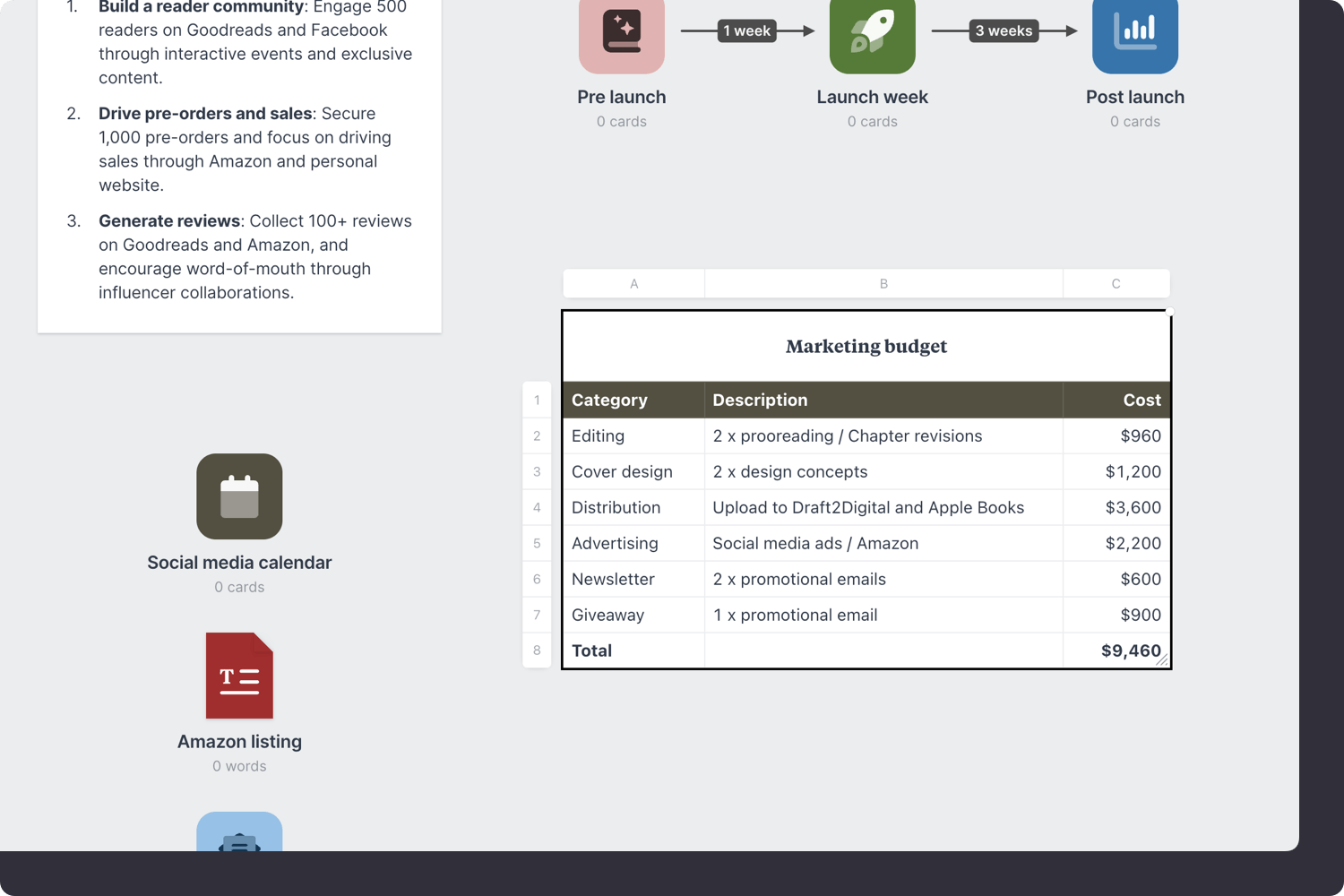Click the $960 cost cell
Viewport: 1344px width, 896px height.
pos(1116,435)
